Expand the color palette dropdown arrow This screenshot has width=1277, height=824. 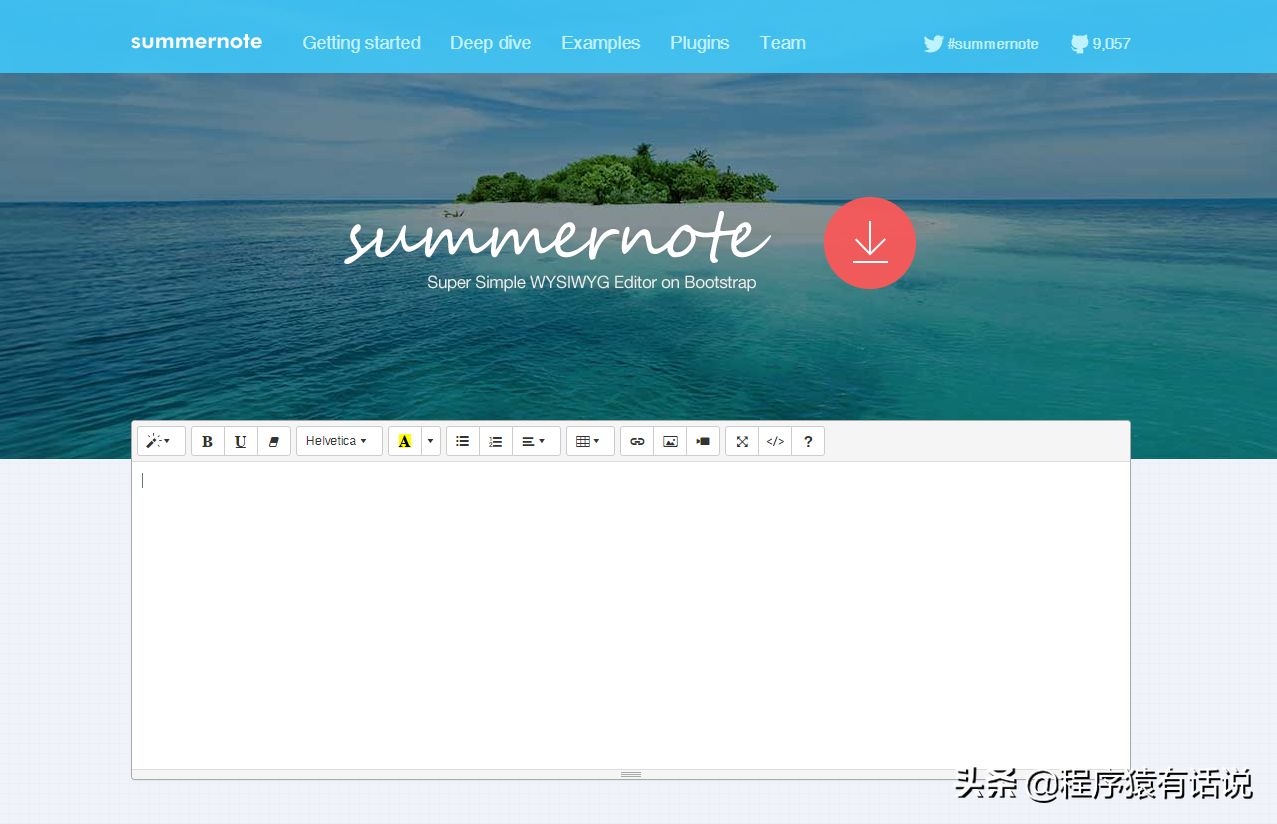tap(431, 441)
